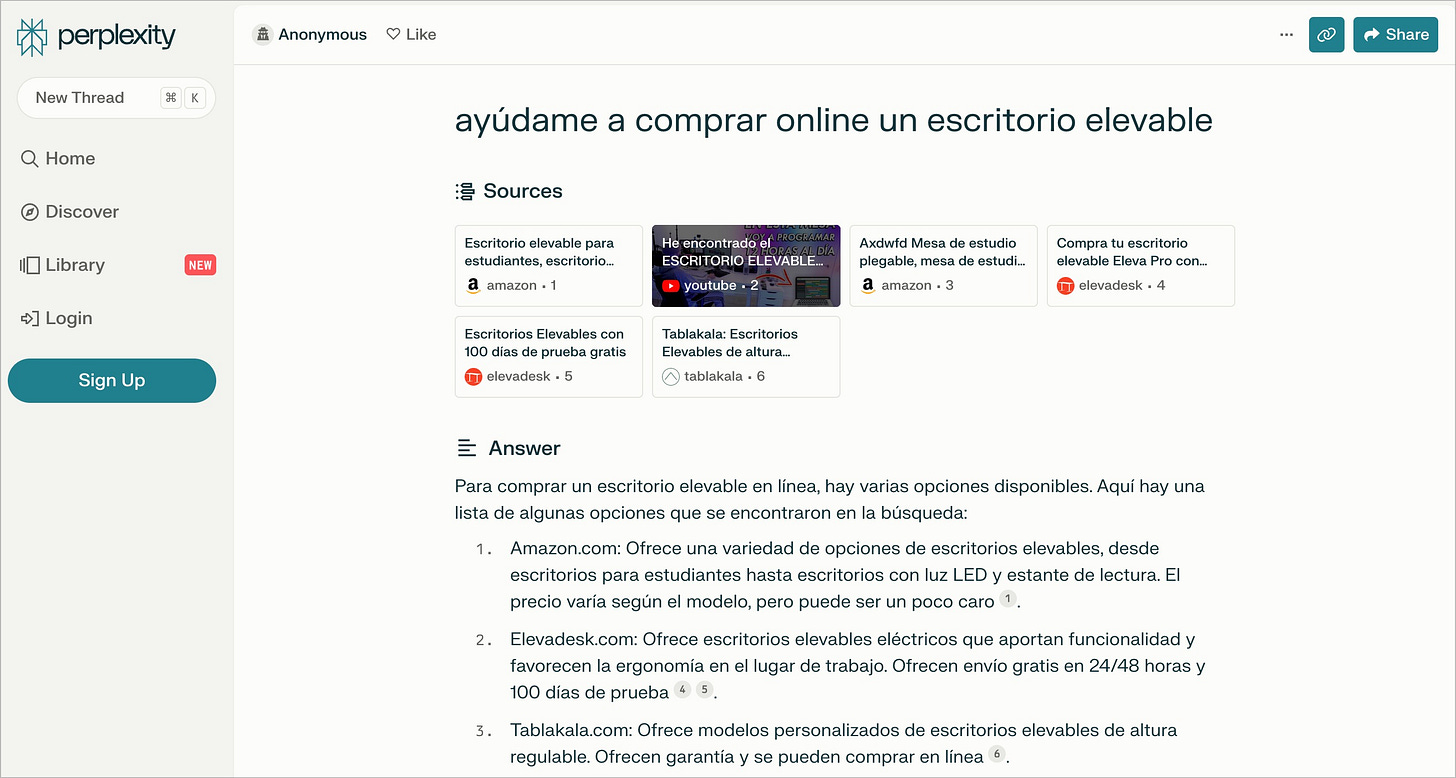Click the Perplexity logo

coord(96,37)
